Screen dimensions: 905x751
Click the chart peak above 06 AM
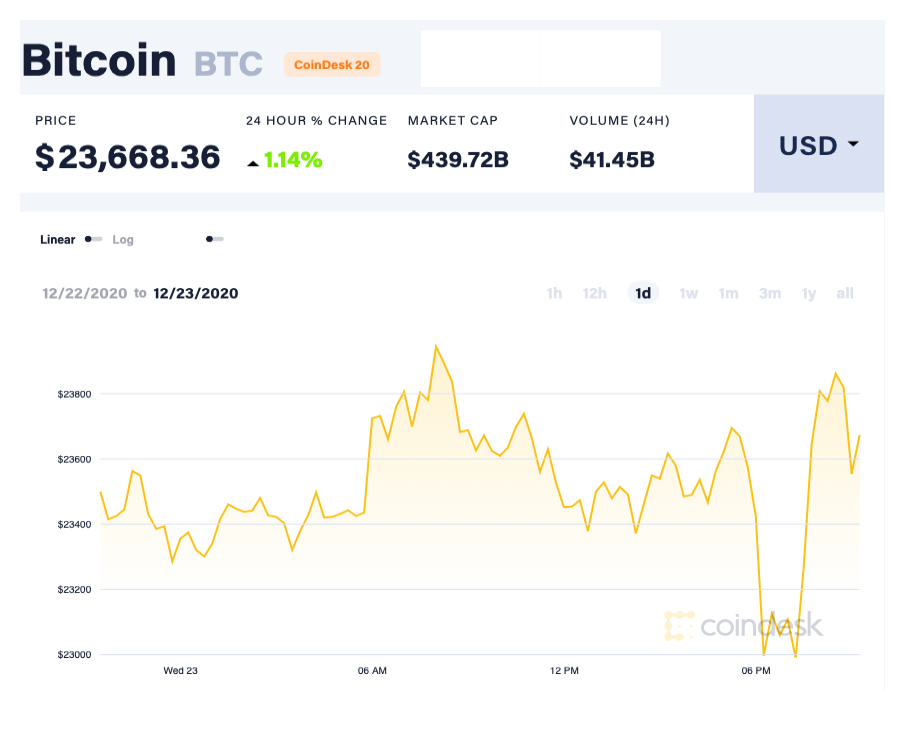[437, 344]
